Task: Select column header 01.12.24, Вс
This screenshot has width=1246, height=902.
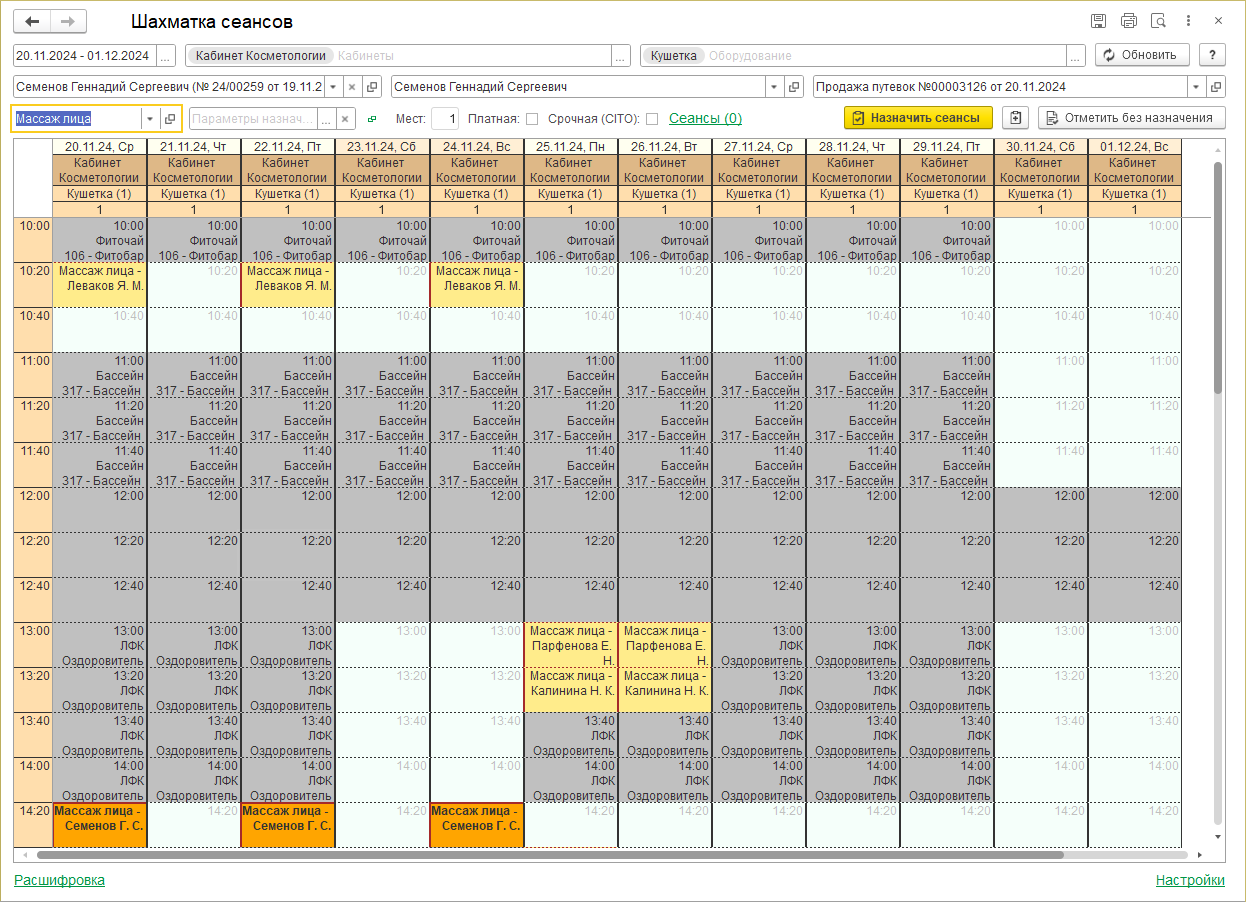Action: (1134, 147)
